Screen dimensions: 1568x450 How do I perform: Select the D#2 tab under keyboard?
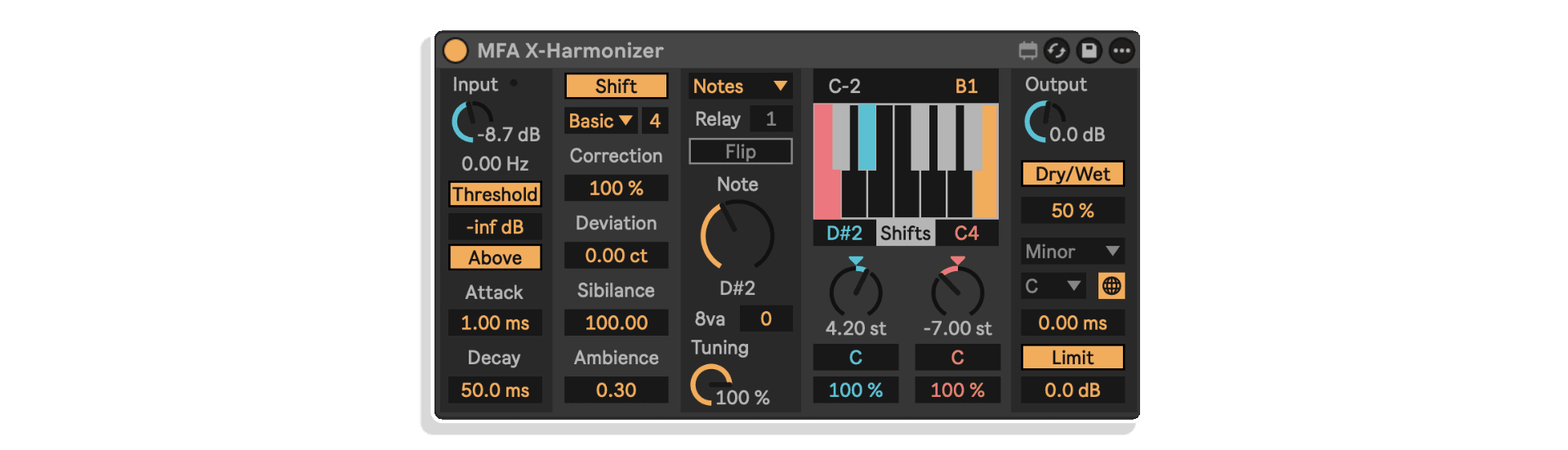click(844, 234)
